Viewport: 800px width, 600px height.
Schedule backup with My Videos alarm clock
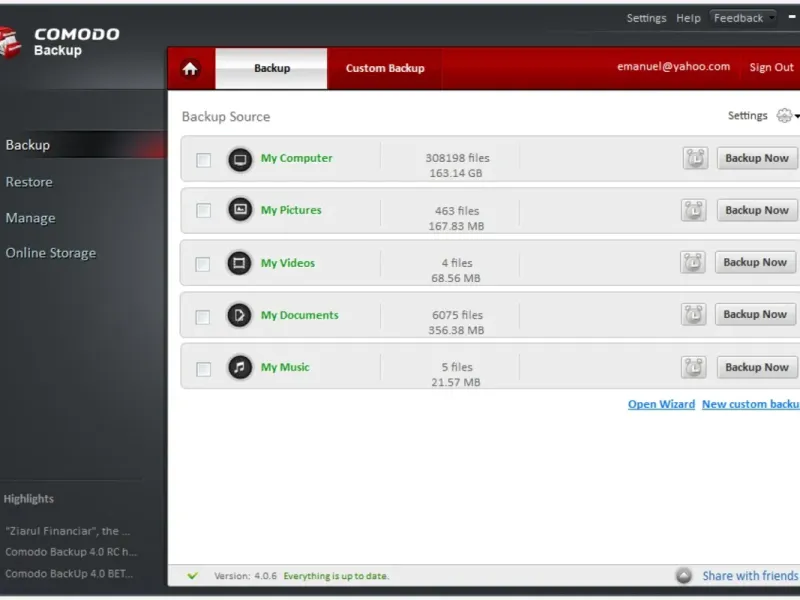pyautogui.click(x=693, y=262)
